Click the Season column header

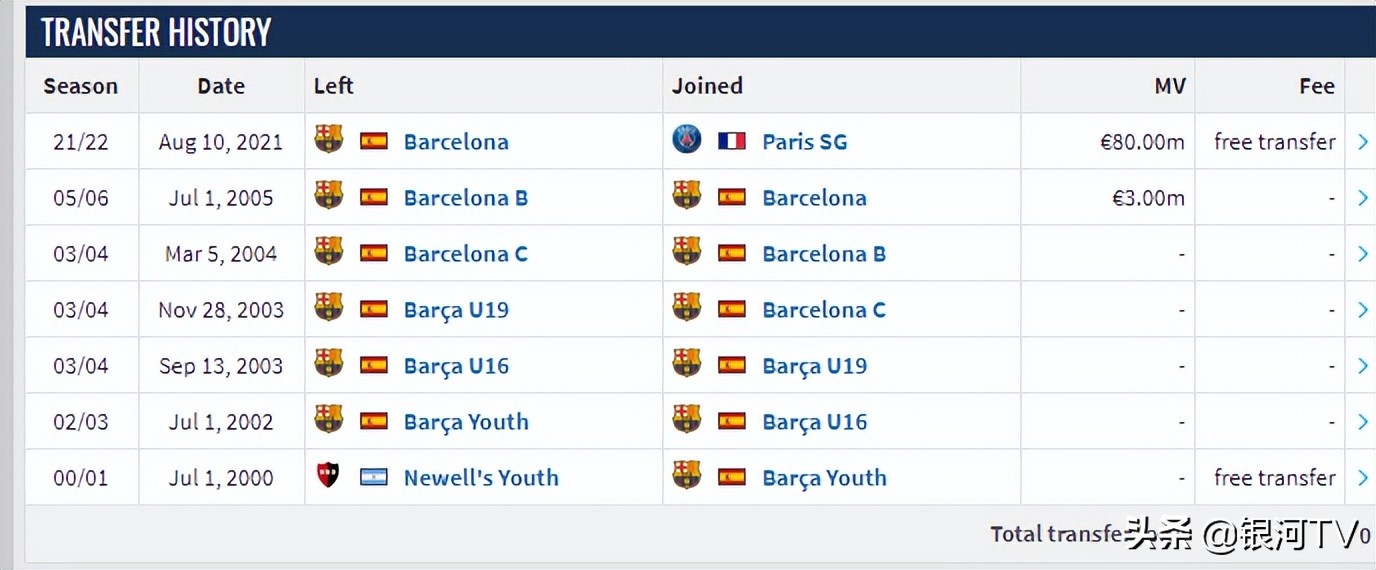pos(81,86)
